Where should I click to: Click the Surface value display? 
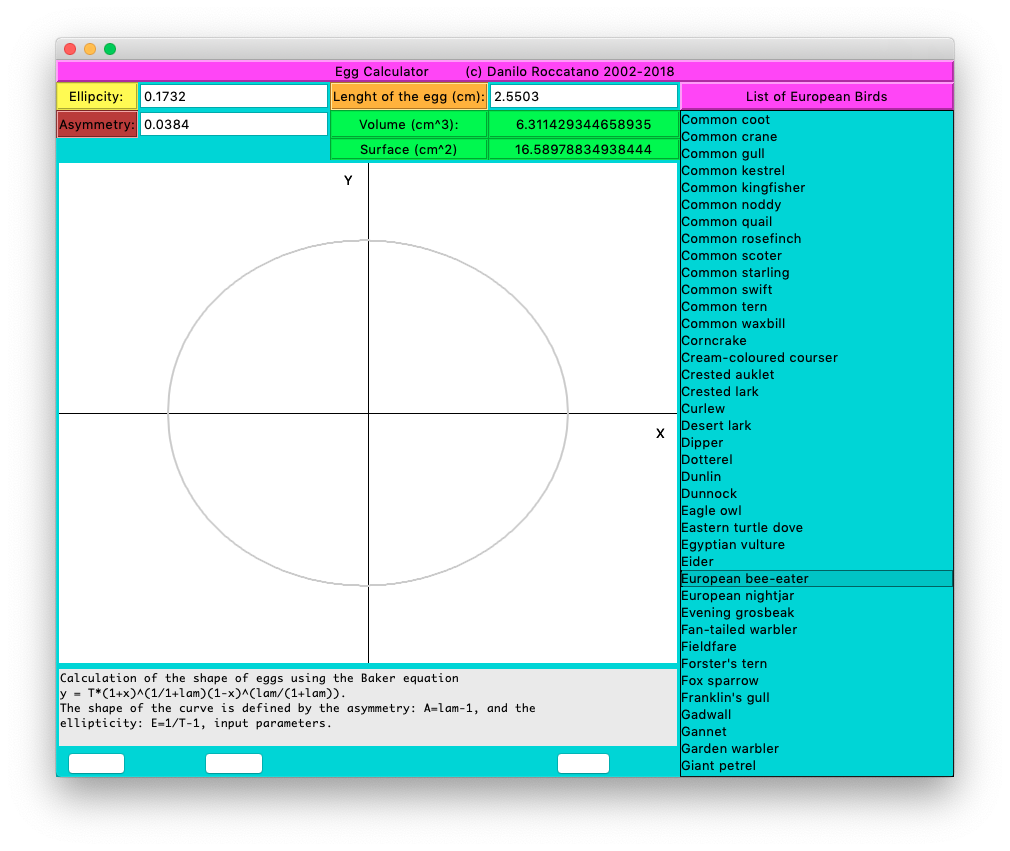pos(583,150)
